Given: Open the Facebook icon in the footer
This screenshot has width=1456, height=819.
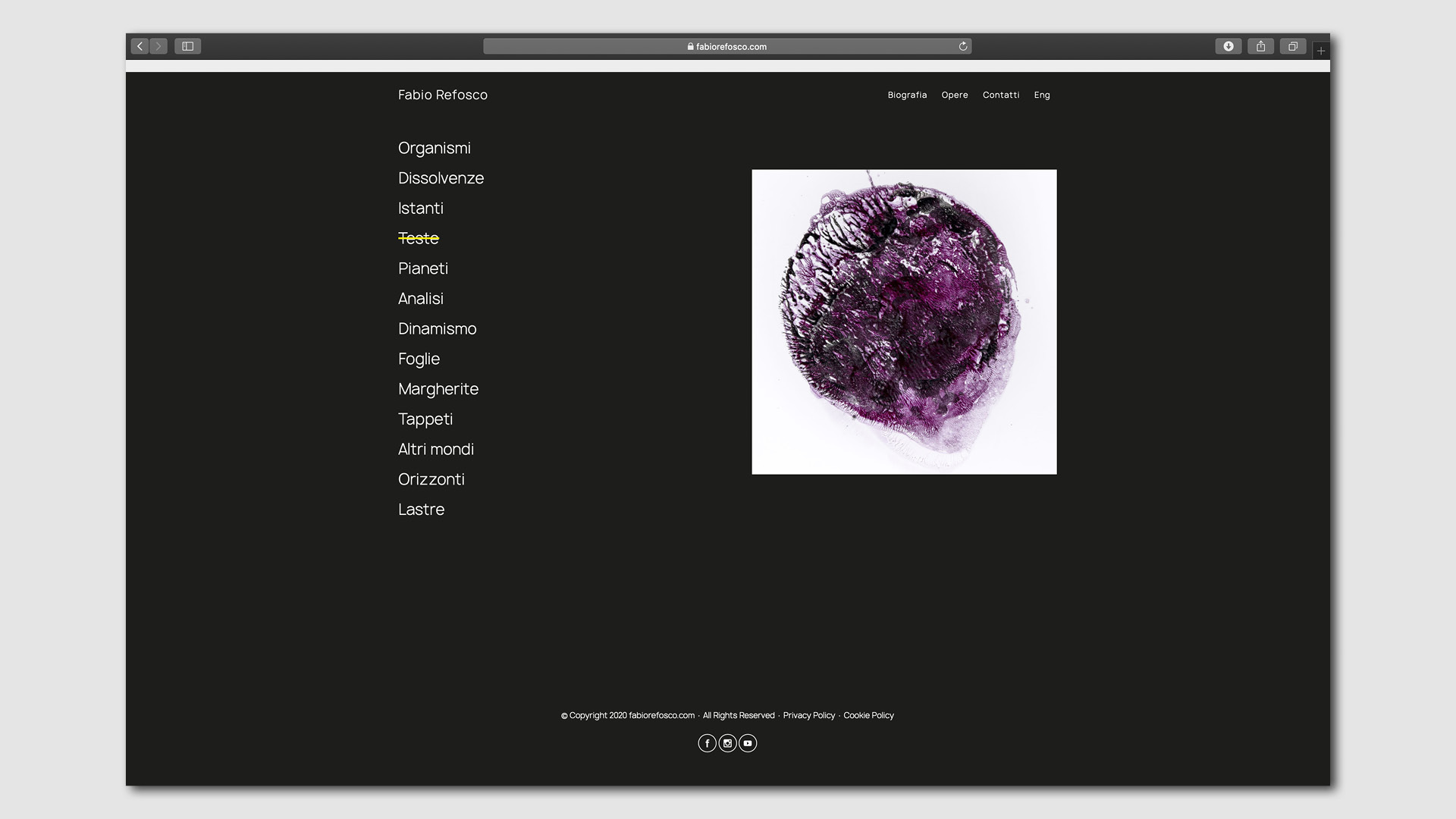Looking at the screenshot, I should coord(707,743).
